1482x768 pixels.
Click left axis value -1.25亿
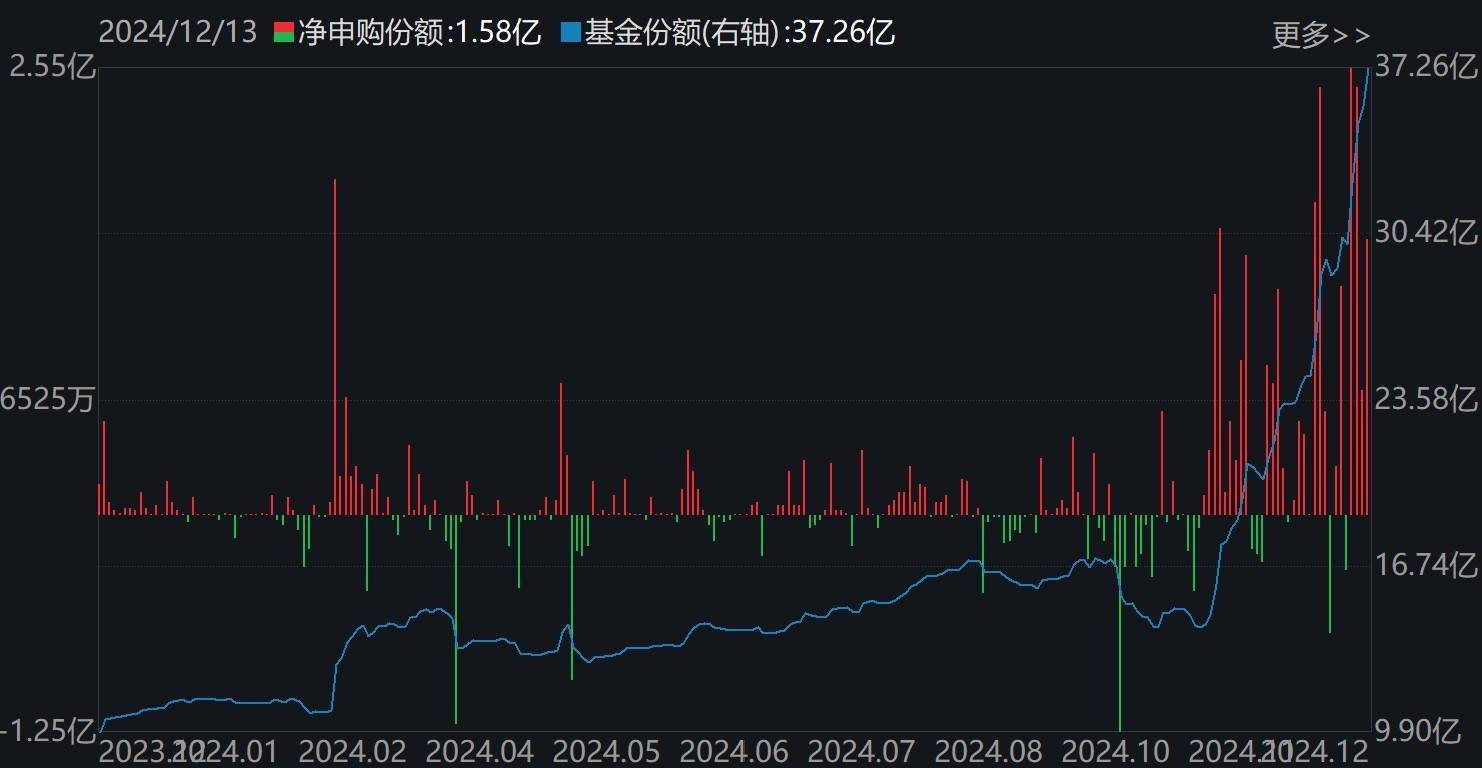[x=50, y=731]
